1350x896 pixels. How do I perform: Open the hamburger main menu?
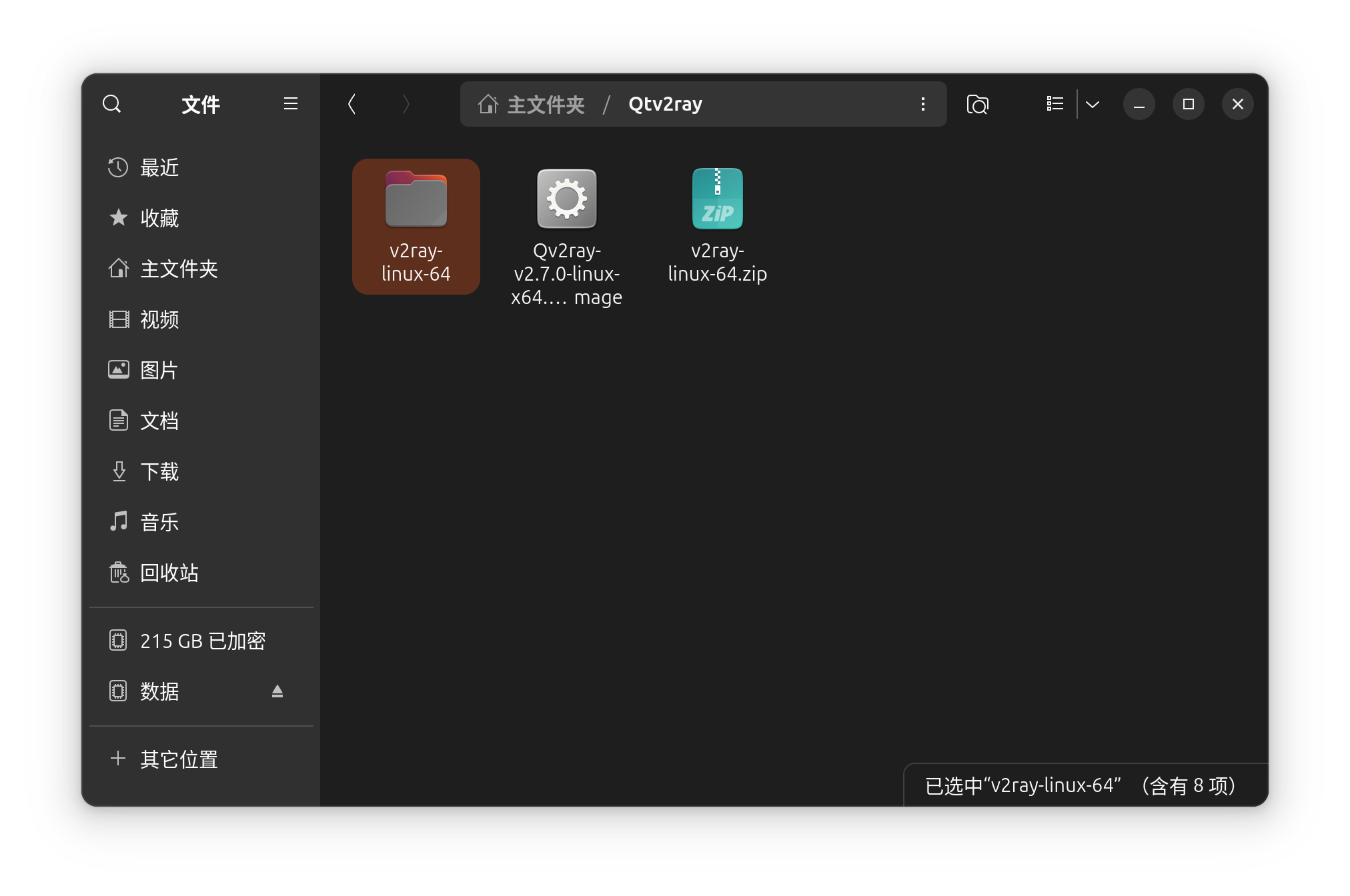(x=290, y=104)
